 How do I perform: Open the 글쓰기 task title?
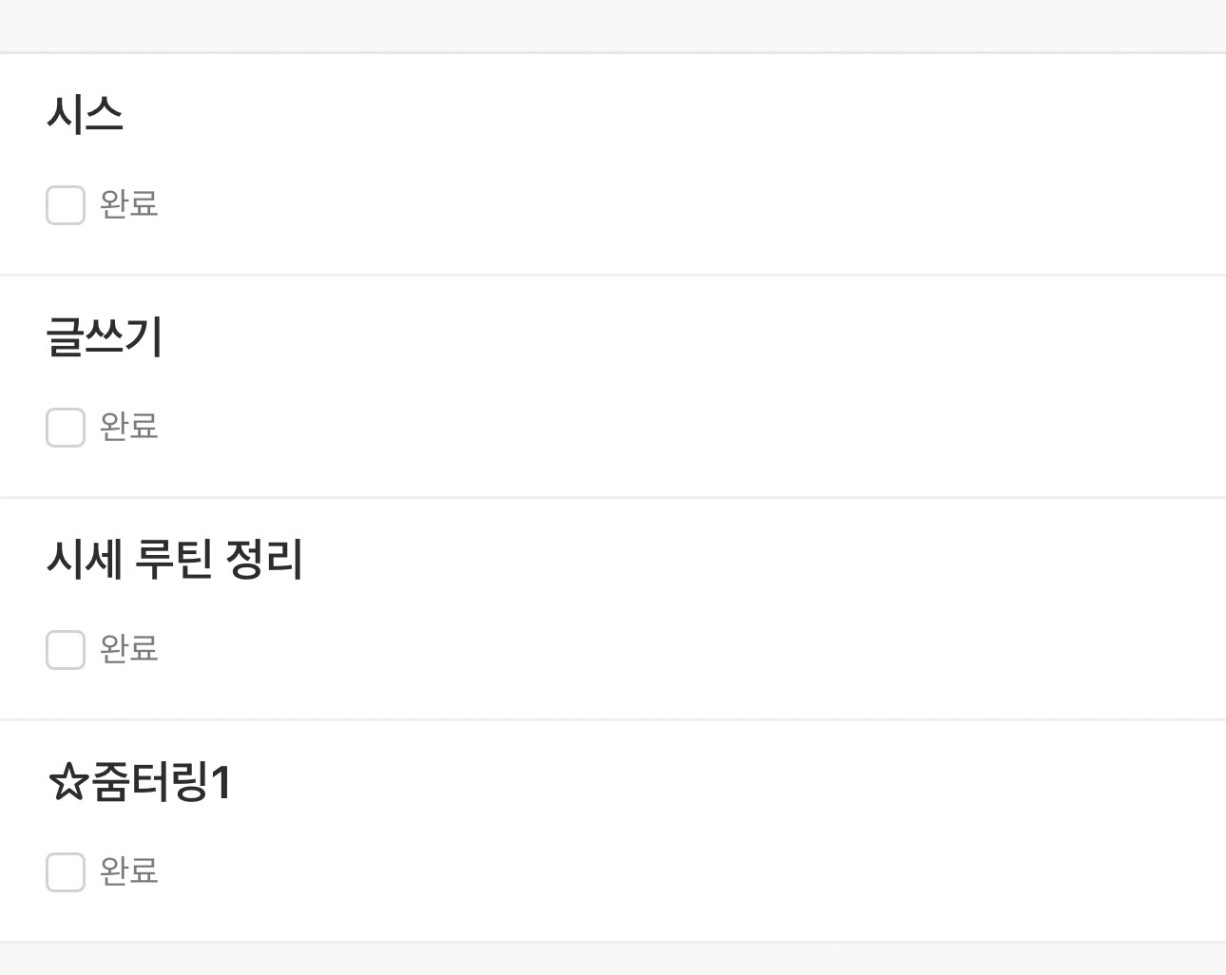click(104, 338)
